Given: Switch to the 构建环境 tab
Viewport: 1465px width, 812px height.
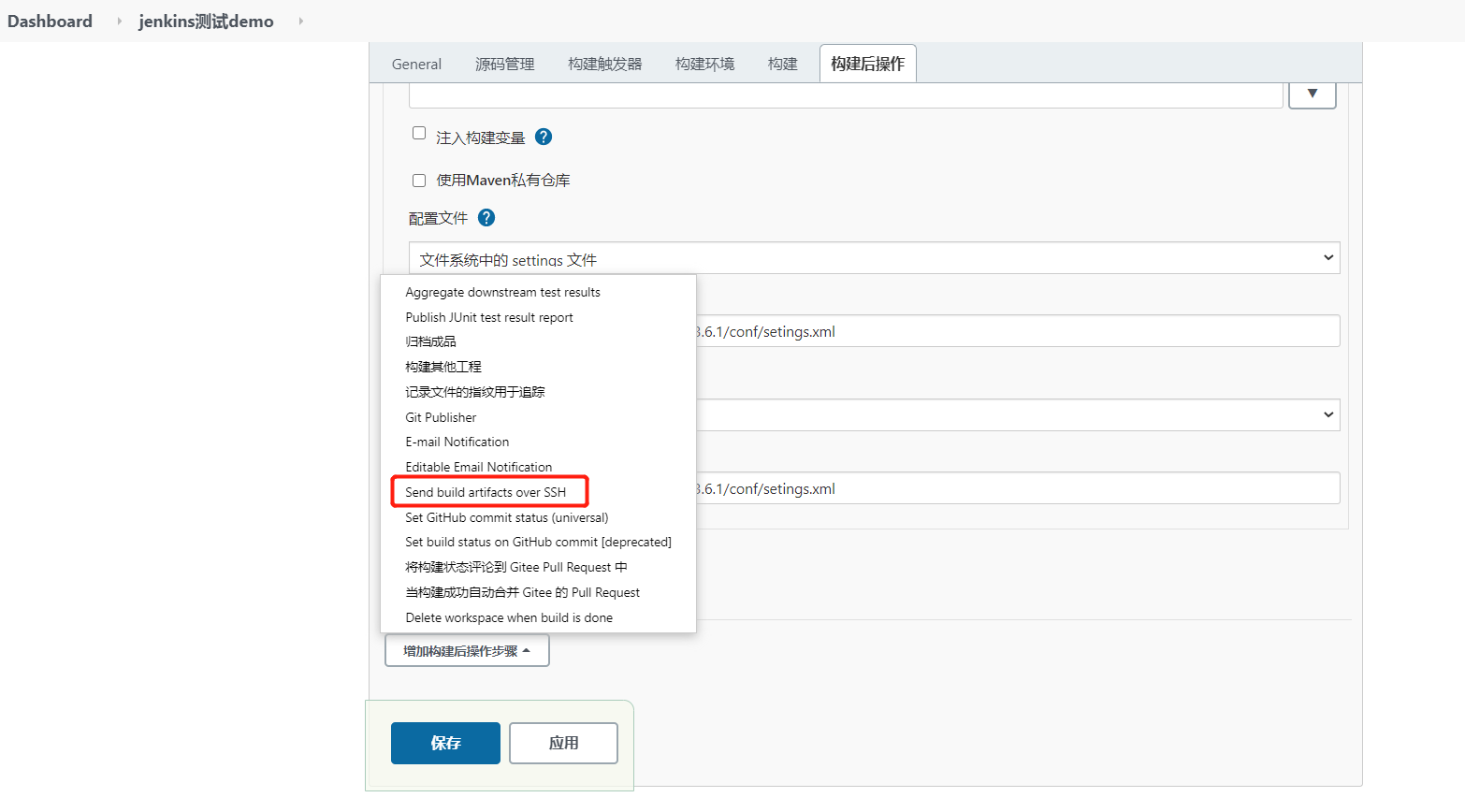Looking at the screenshot, I should coord(705,64).
